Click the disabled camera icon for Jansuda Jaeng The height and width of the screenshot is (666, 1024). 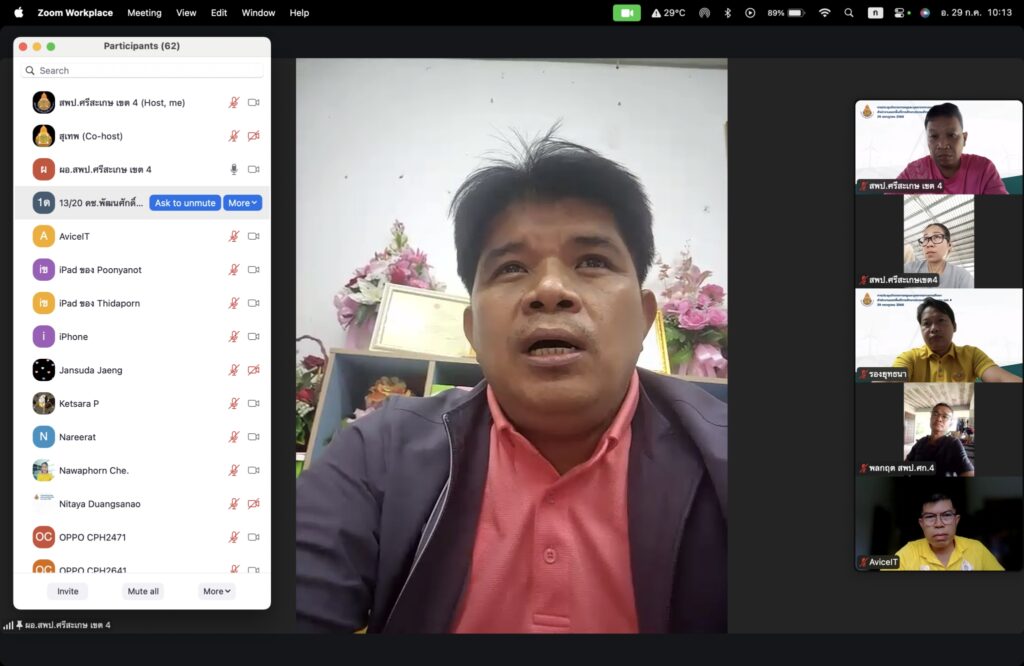254,370
